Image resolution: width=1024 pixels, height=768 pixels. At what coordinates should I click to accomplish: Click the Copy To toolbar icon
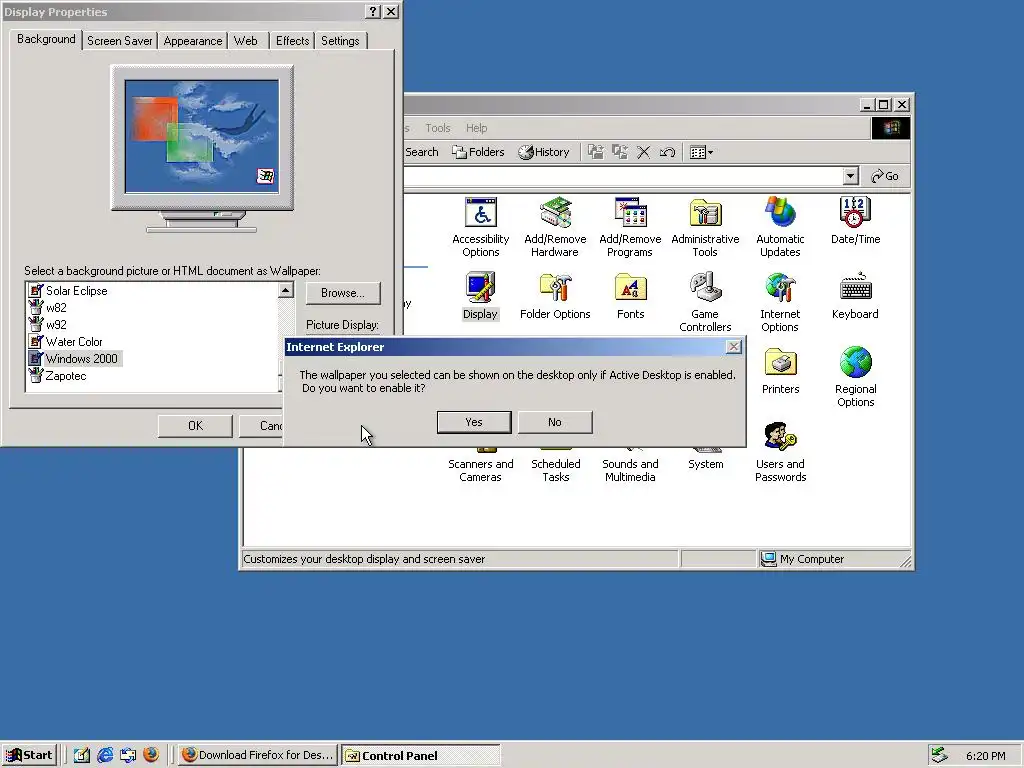tap(619, 152)
